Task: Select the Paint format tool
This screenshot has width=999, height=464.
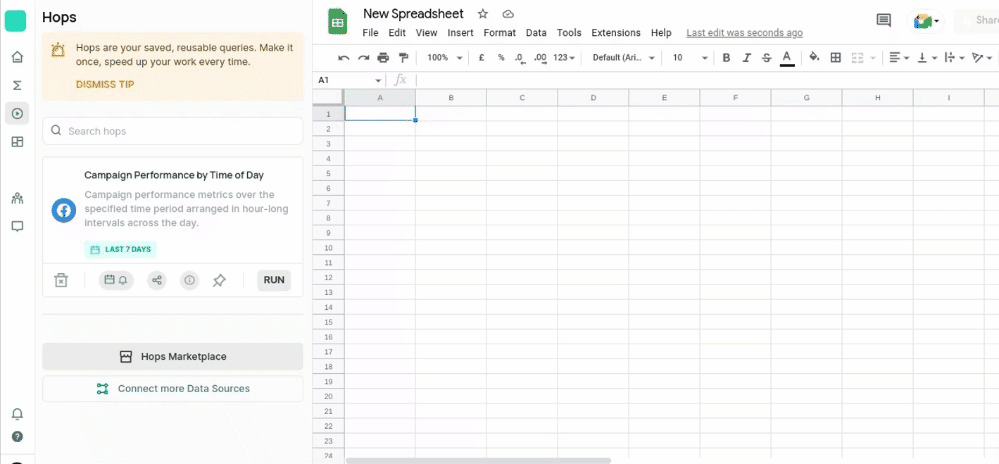Action: pos(403,57)
